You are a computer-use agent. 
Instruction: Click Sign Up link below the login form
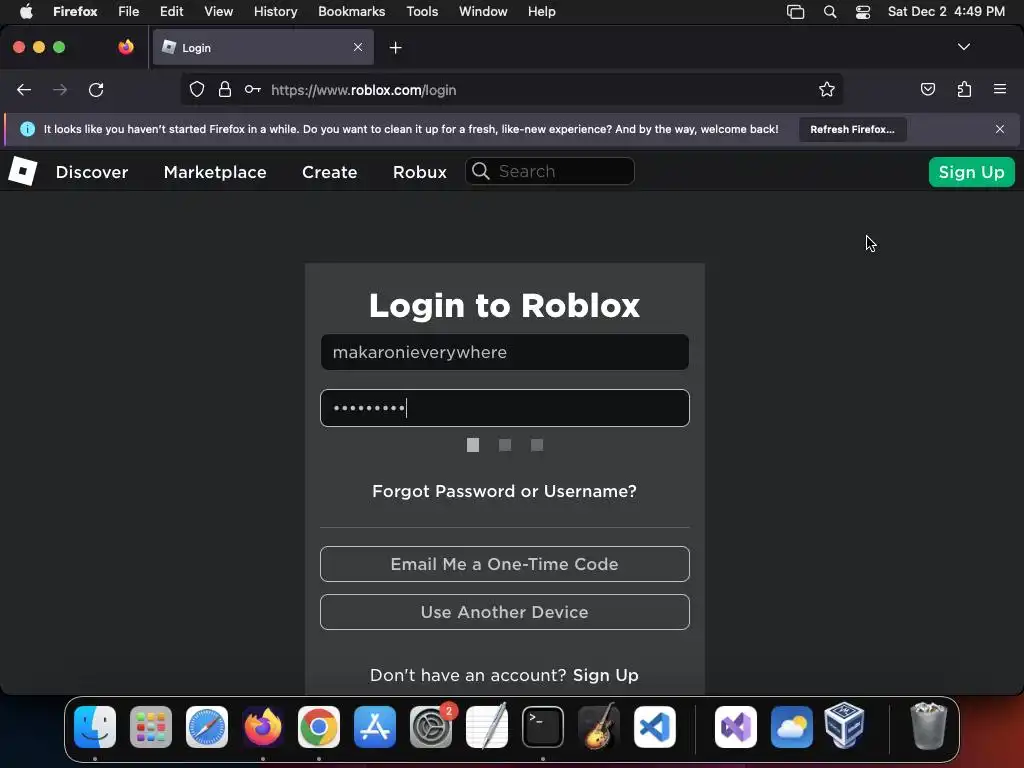click(x=605, y=675)
